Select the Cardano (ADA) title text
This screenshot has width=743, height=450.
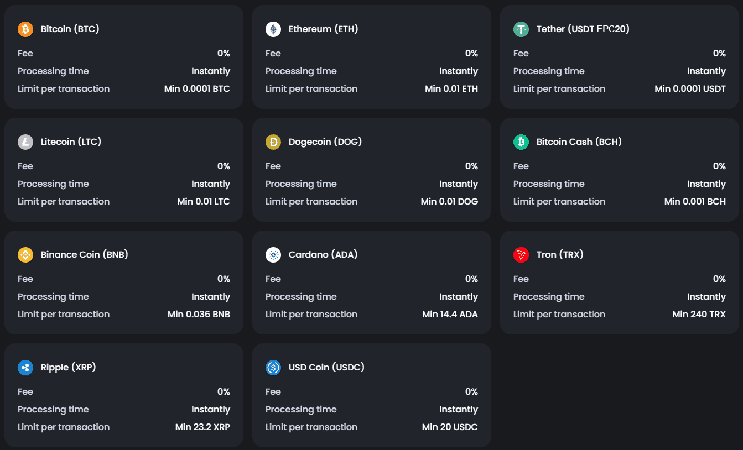(323, 254)
